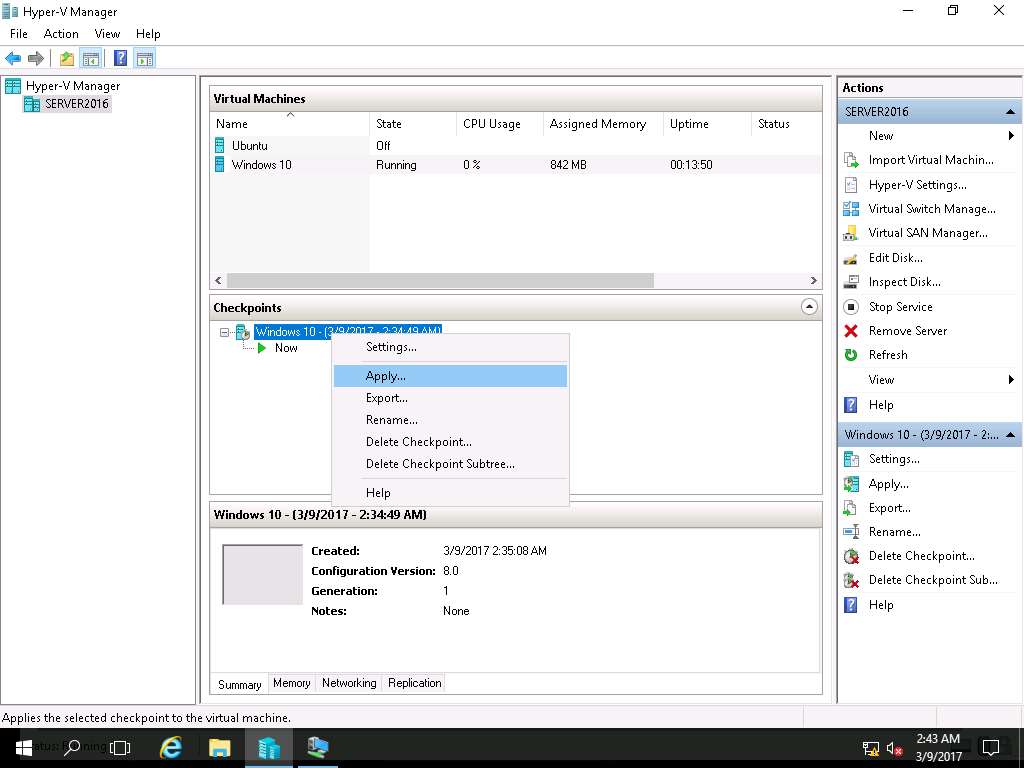Click the Virtual Switch Manager icon

click(x=851, y=209)
